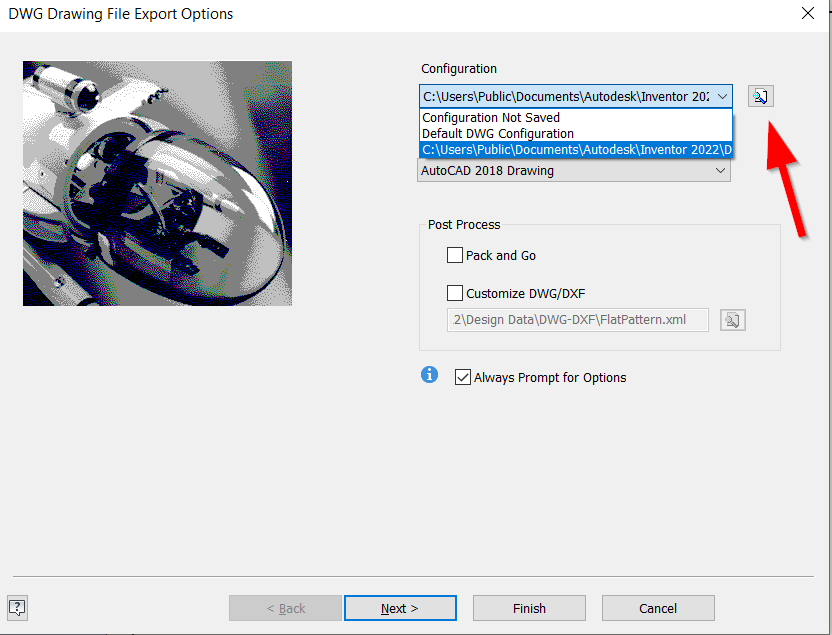The image size is (832, 635).
Task: Click the blue information icon
Action: click(x=429, y=375)
